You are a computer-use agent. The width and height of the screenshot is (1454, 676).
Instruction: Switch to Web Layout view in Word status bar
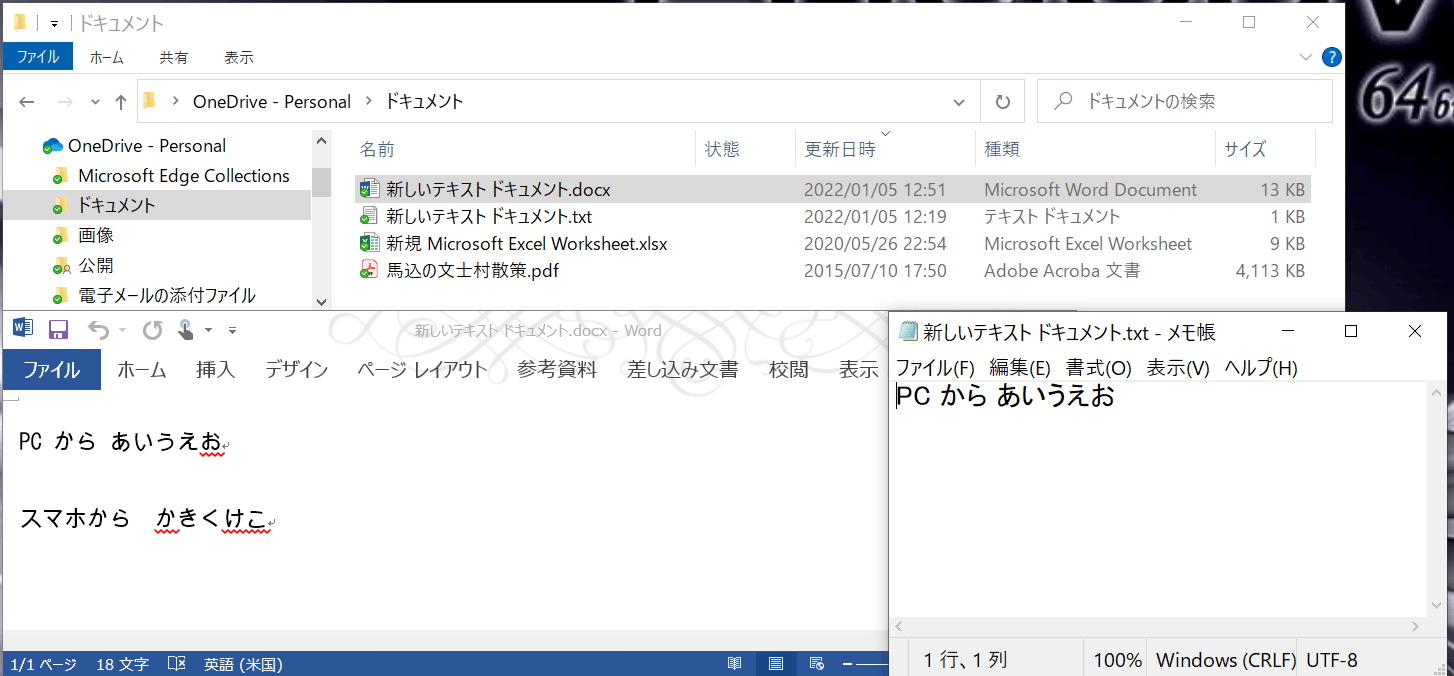[x=816, y=663]
